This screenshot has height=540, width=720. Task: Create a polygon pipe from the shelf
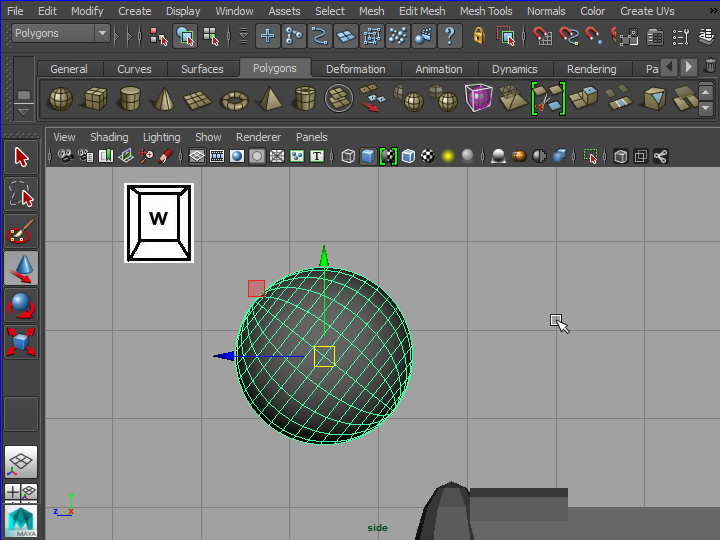[x=305, y=99]
